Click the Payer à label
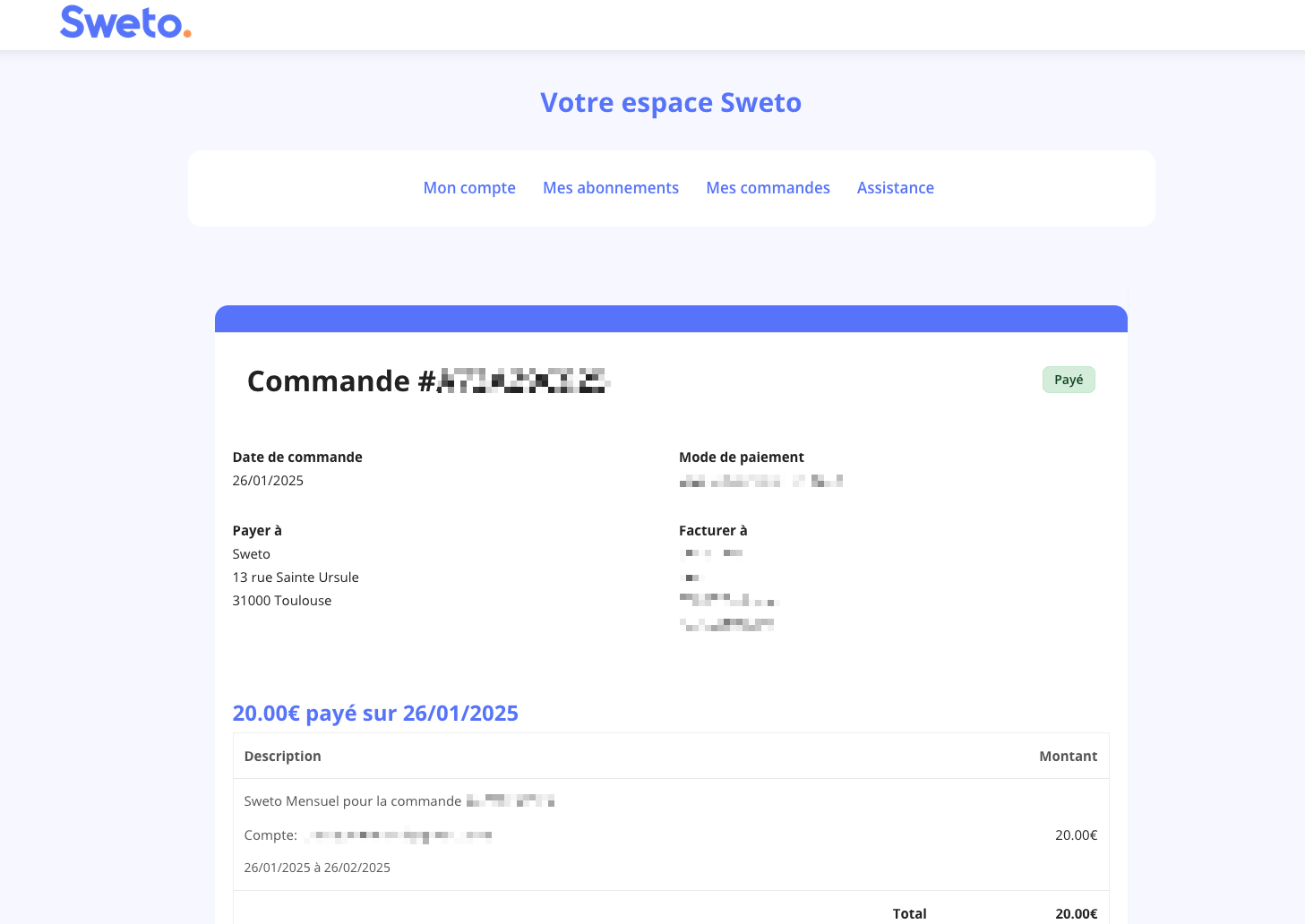 tap(257, 531)
